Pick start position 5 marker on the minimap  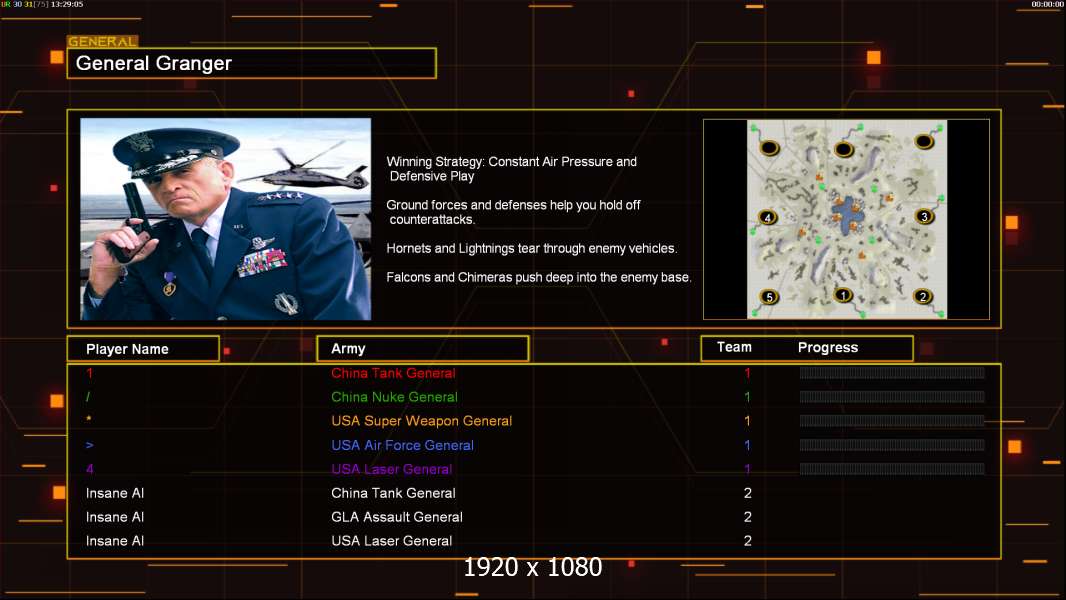768,297
